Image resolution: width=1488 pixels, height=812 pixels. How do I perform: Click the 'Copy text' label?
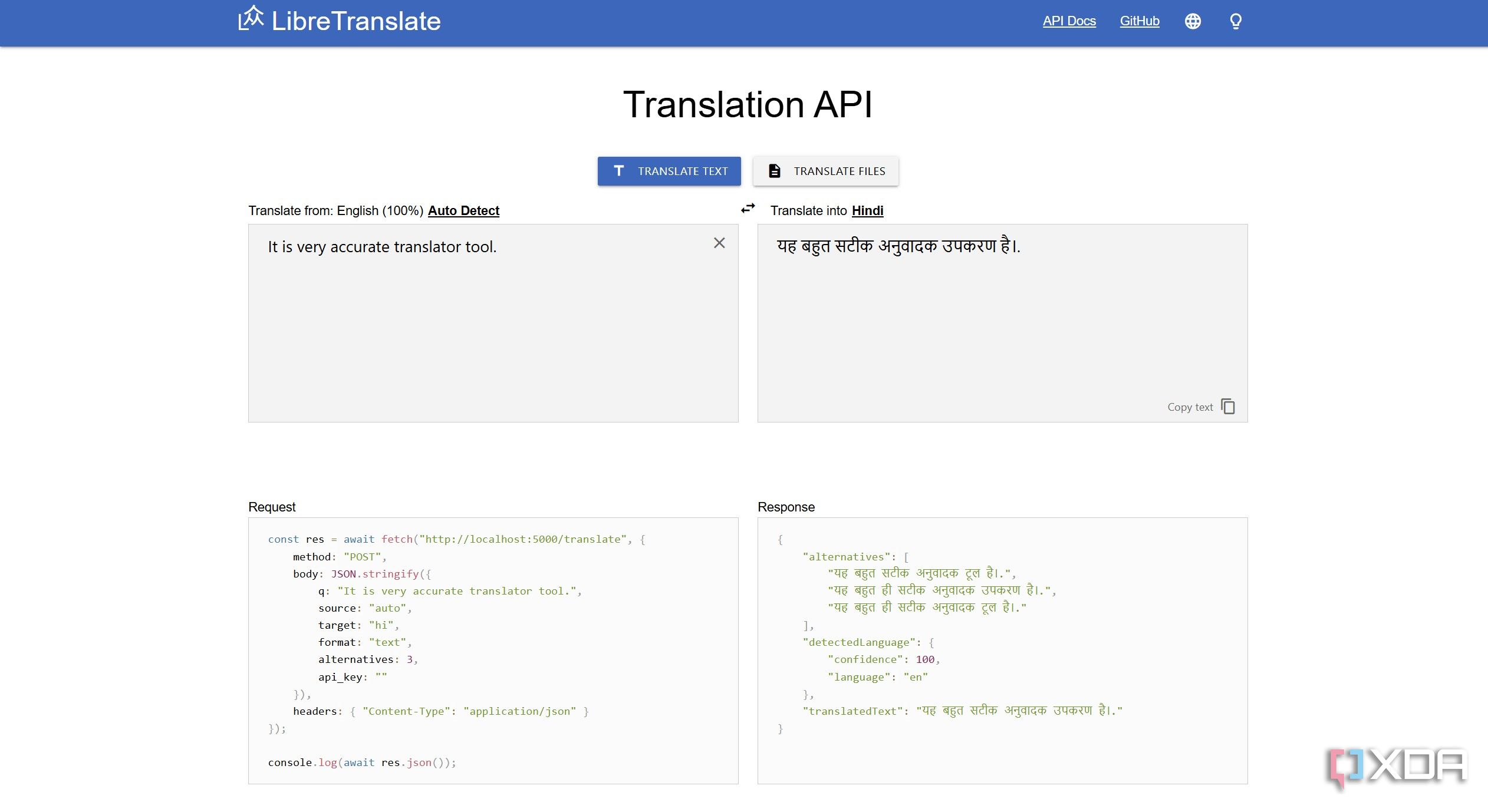click(x=1190, y=407)
